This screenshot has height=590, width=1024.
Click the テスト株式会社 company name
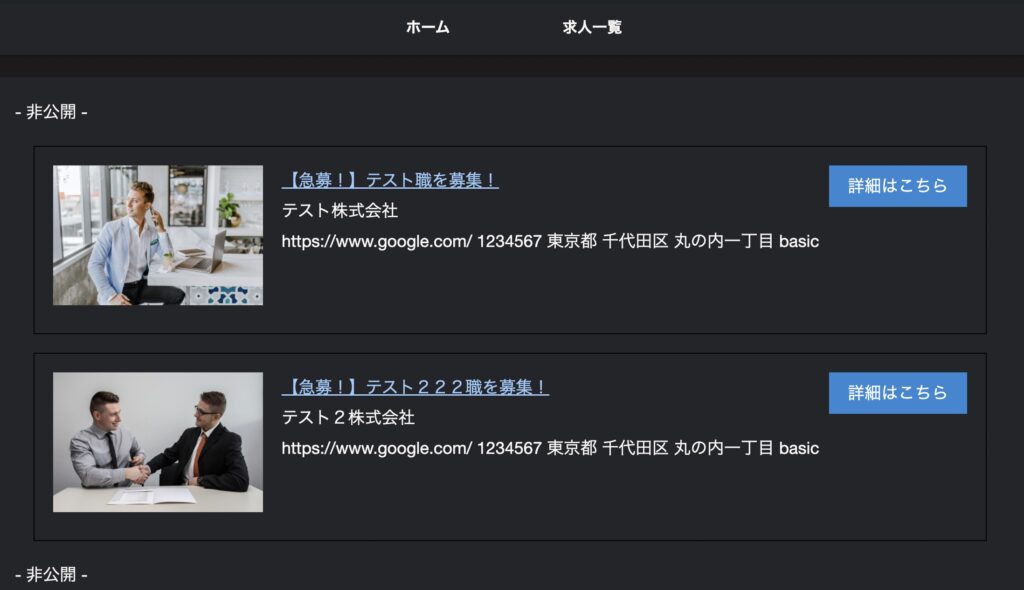click(x=340, y=210)
